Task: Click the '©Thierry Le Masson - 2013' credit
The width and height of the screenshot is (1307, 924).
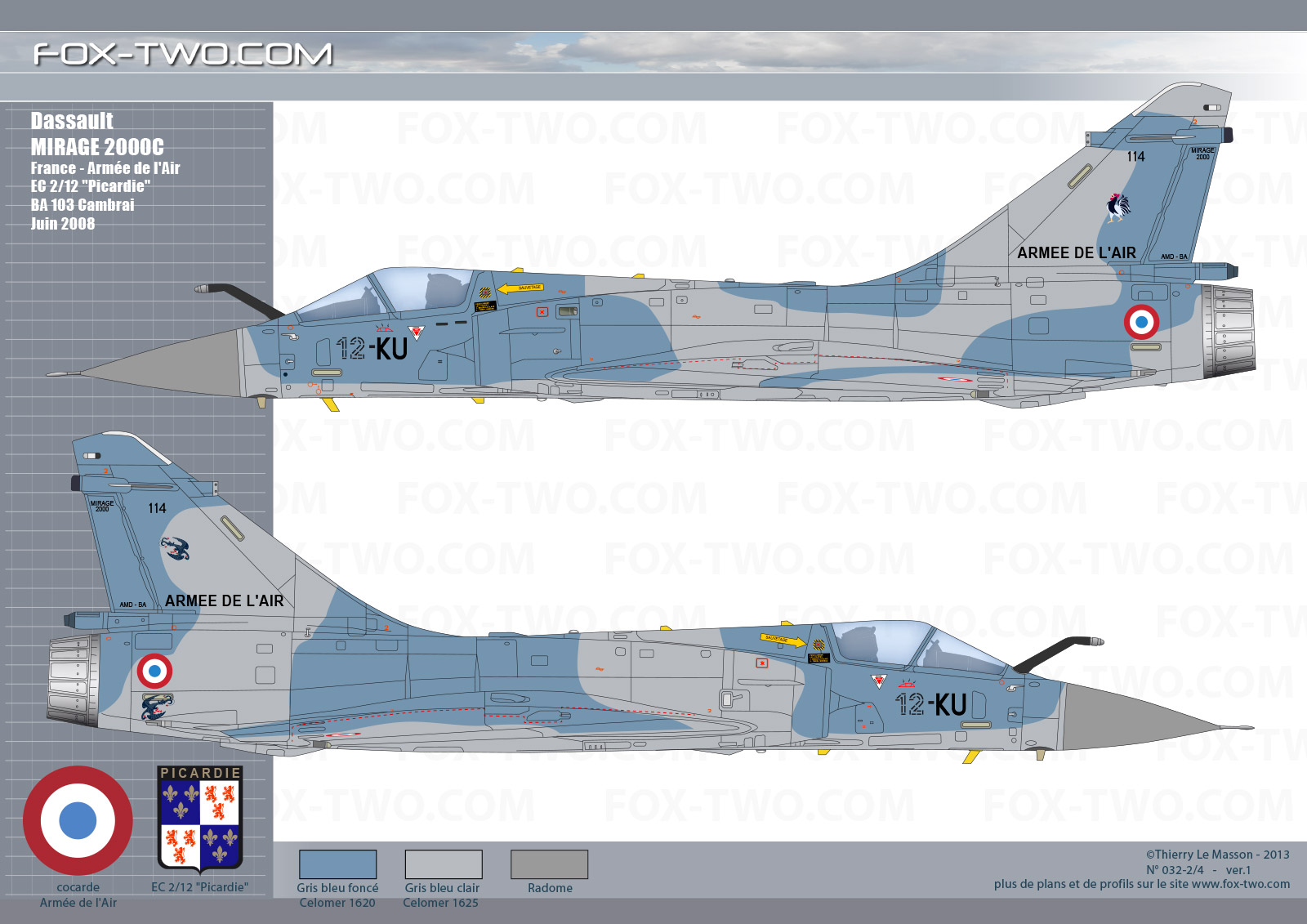Action: tap(1217, 855)
